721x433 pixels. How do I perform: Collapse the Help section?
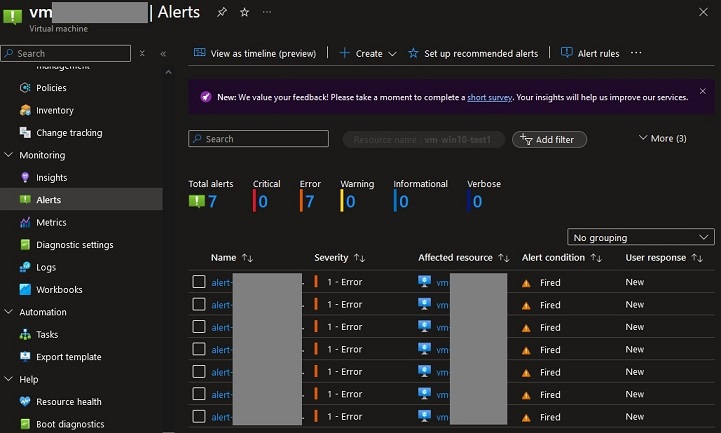pyautogui.click(x=8, y=379)
